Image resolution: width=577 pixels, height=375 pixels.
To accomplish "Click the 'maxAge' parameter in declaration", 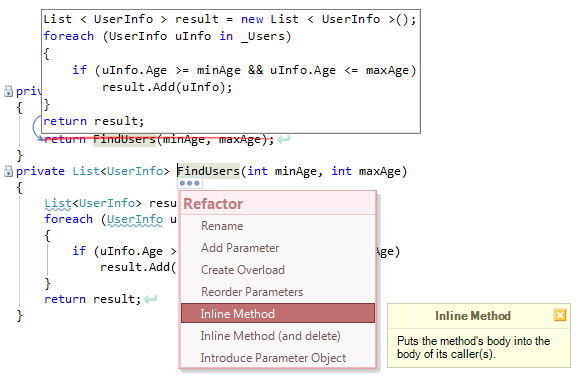I will tap(379, 171).
